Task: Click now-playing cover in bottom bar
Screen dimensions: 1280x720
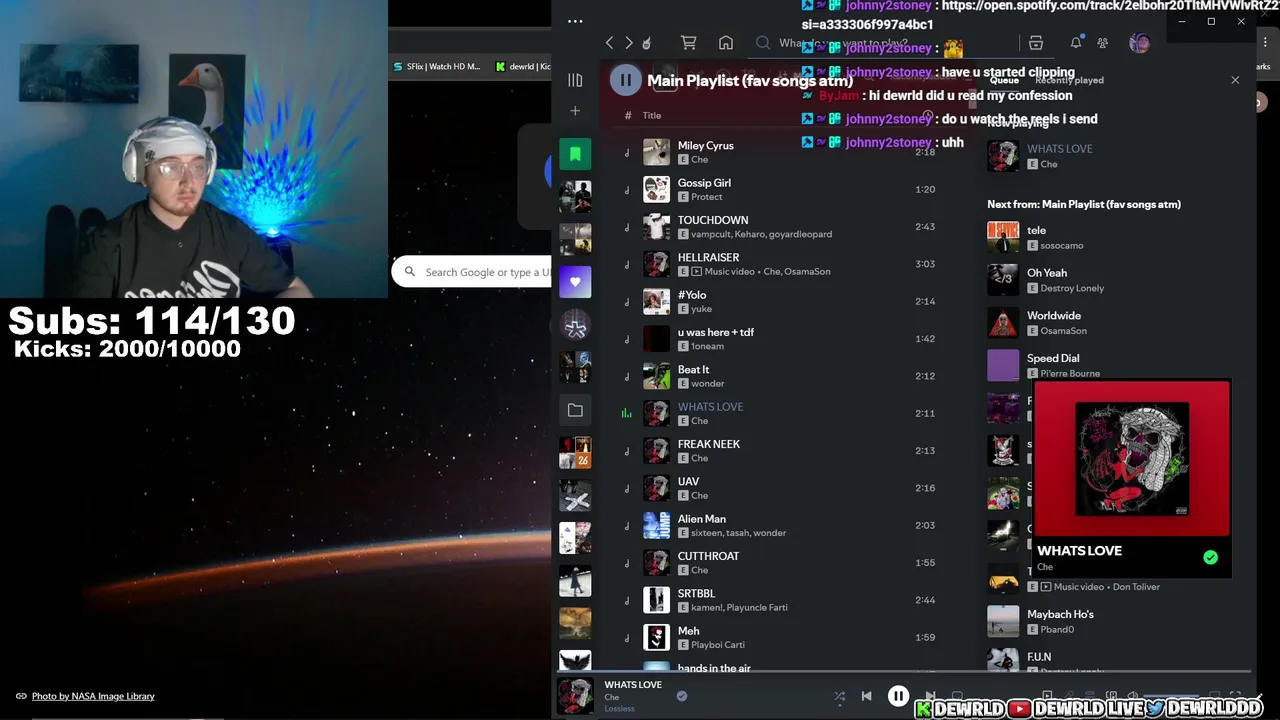Action: 575,696
